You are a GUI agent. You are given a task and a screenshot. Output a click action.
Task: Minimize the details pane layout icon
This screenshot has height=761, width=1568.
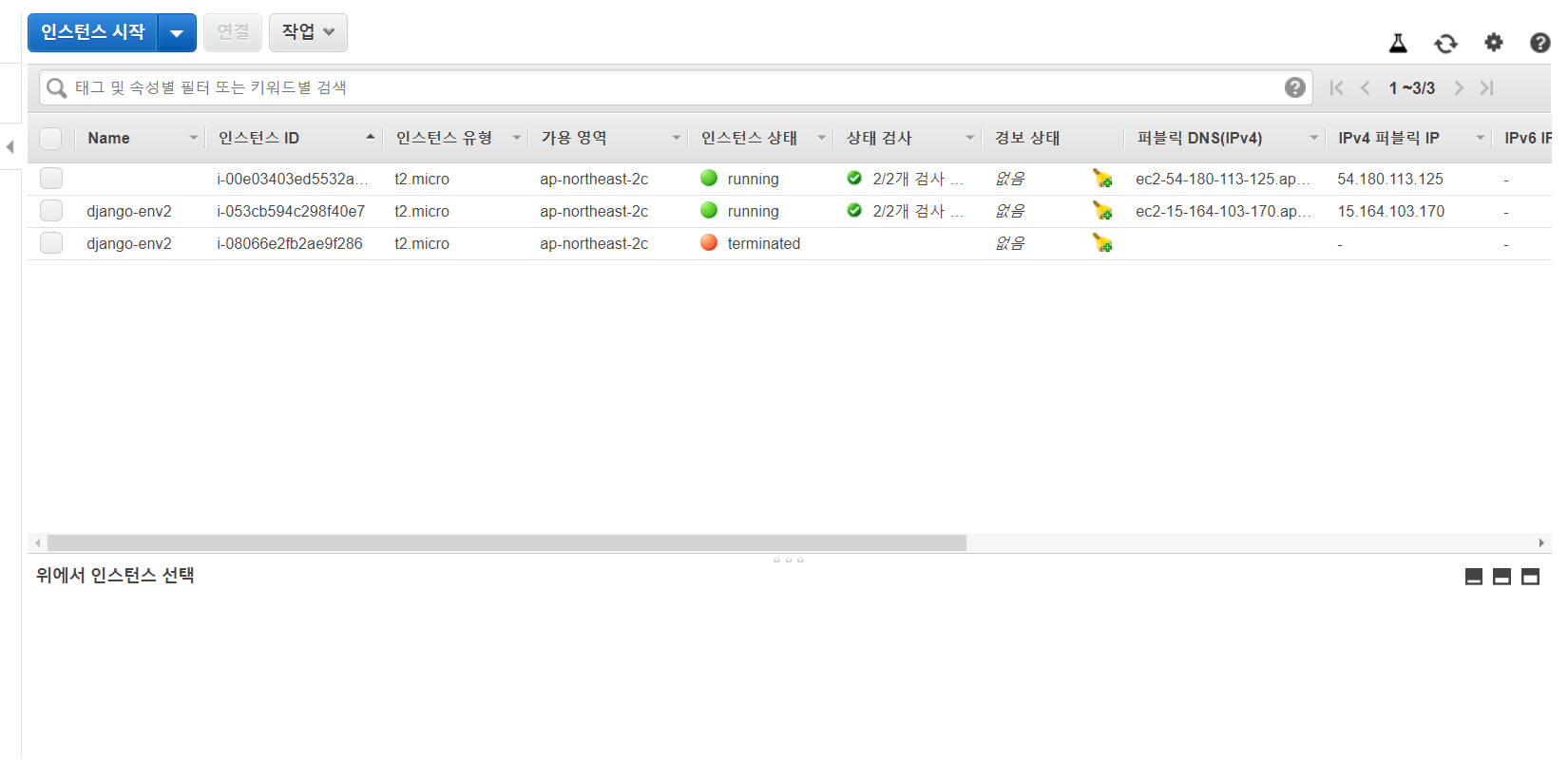pos(1474,577)
